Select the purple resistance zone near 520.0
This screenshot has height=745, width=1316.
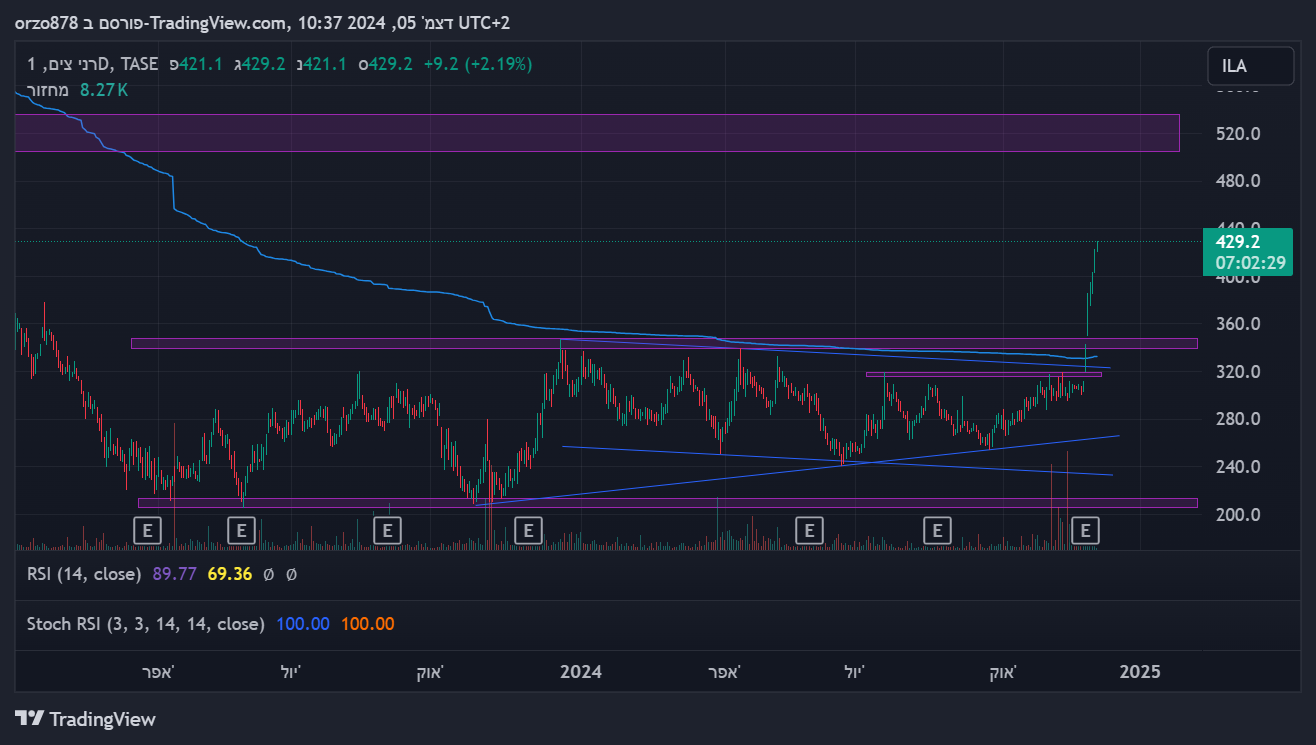click(597, 133)
